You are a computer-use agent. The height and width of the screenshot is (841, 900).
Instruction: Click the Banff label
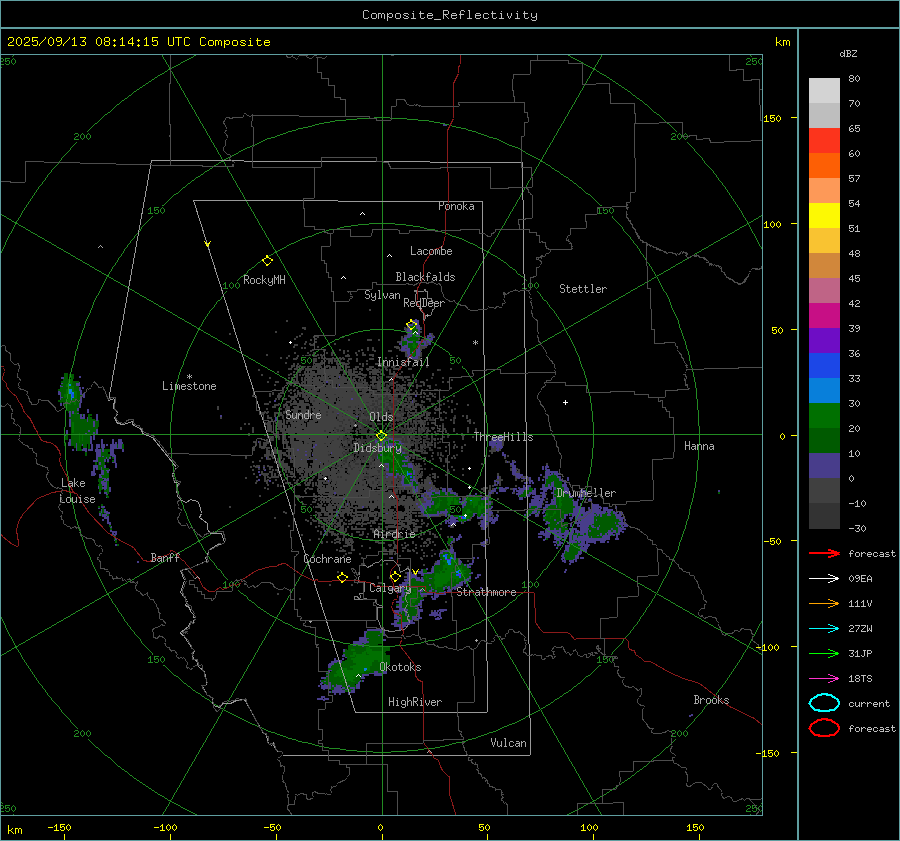(165, 558)
